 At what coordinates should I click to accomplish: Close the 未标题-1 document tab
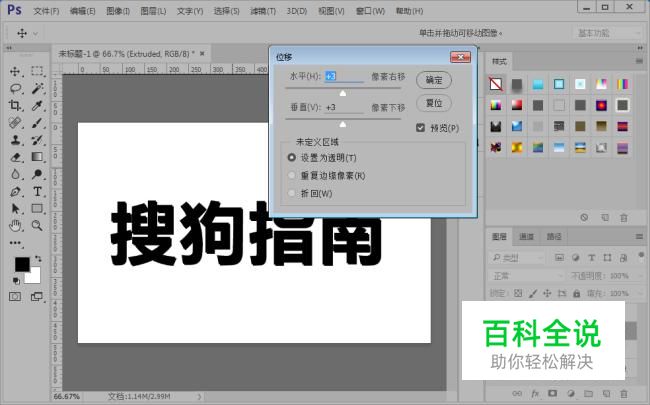(202, 53)
